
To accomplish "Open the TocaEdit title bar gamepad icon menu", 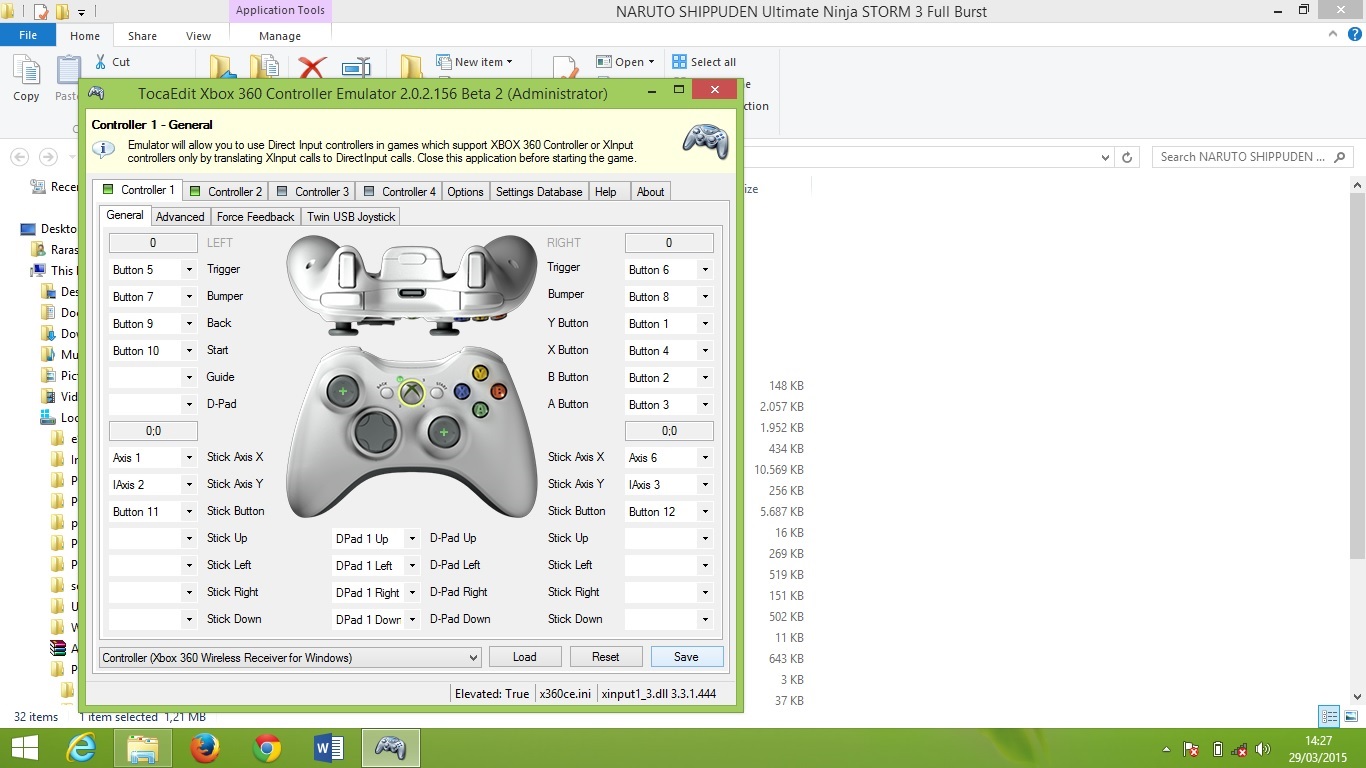I will click(96, 93).
